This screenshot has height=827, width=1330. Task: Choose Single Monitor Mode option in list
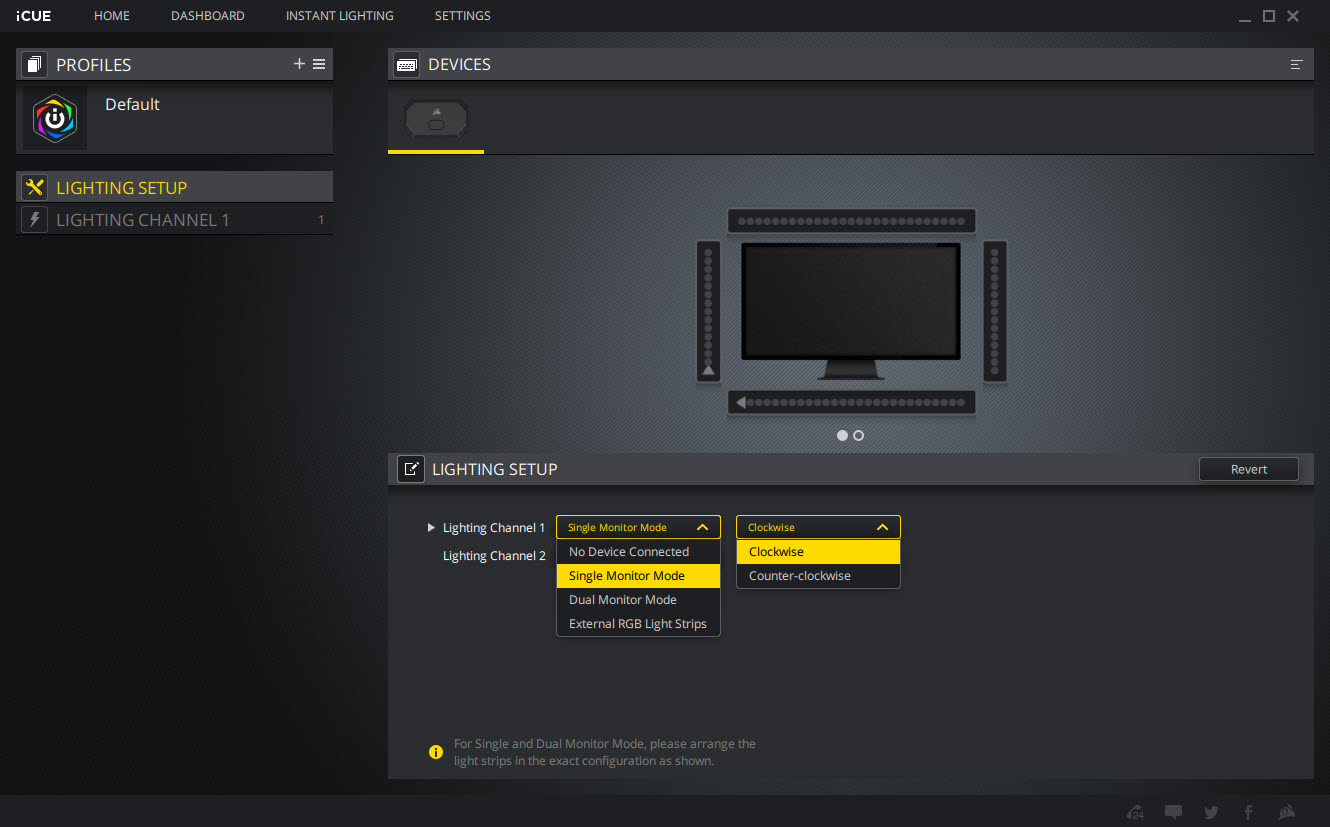pos(638,576)
